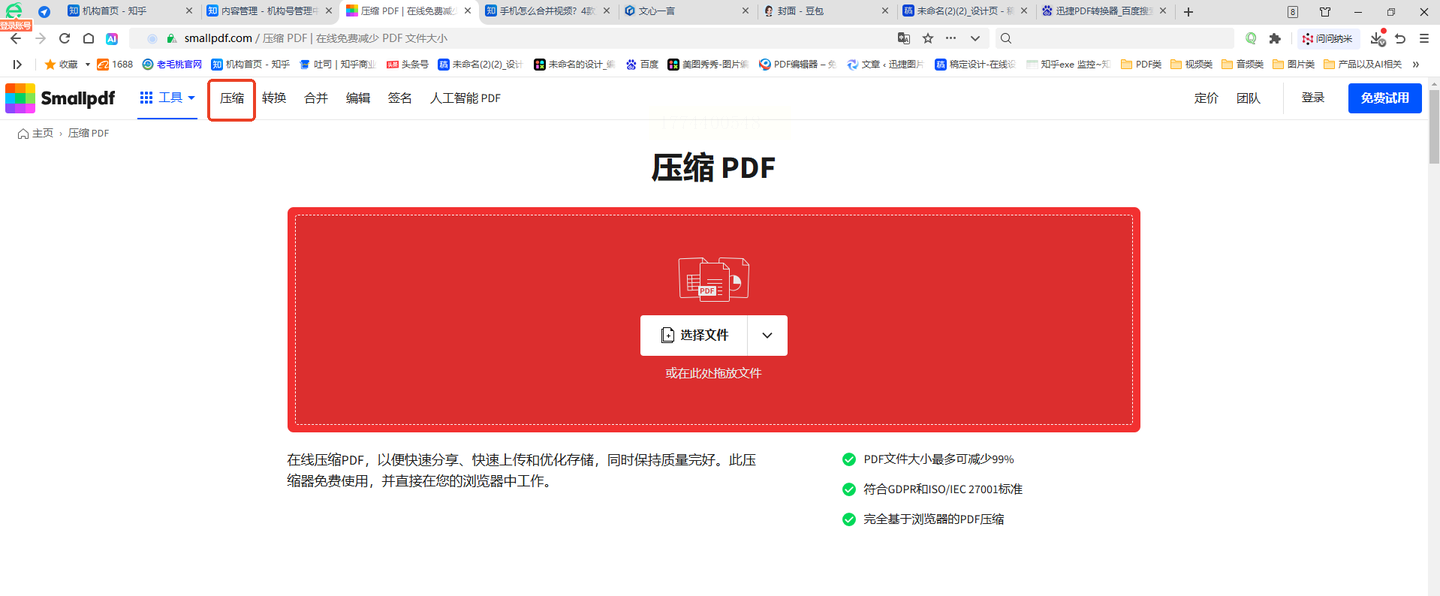
Task: Open the 团队 link in header
Action: (1248, 98)
